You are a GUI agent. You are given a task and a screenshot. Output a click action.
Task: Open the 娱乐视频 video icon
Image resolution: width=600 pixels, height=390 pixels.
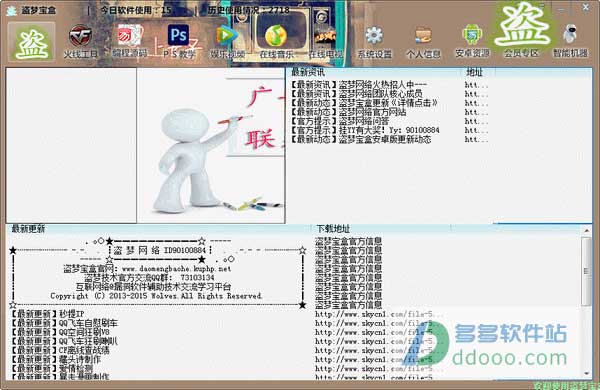pos(227,42)
